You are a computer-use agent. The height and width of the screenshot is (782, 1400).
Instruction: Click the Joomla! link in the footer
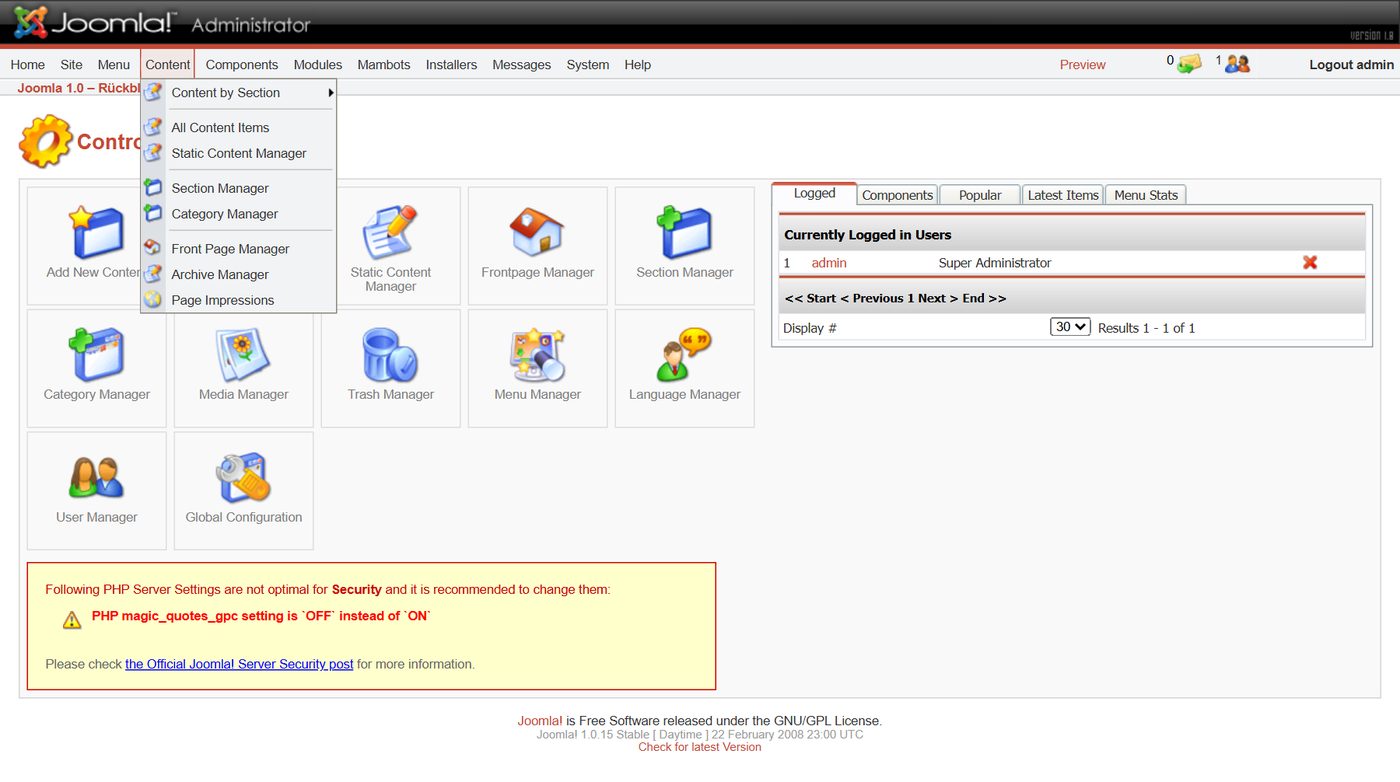coord(540,720)
